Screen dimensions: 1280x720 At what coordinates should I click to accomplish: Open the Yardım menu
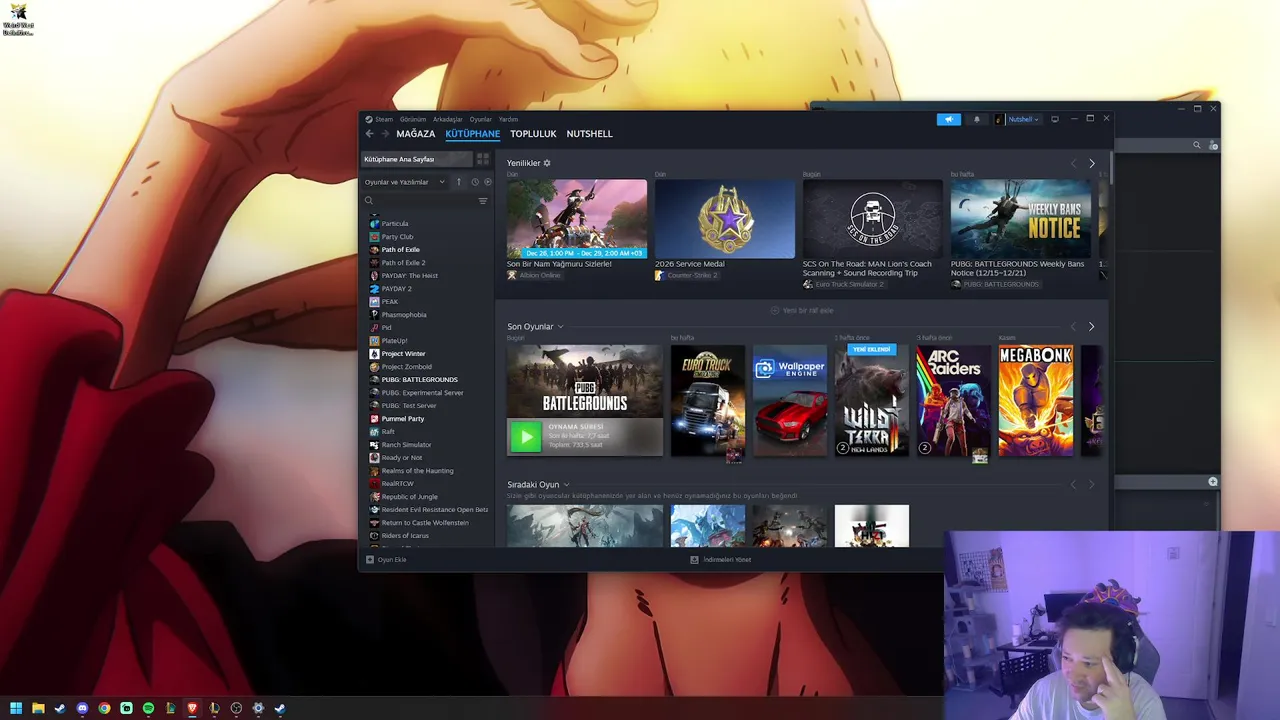pyautogui.click(x=508, y=119)
